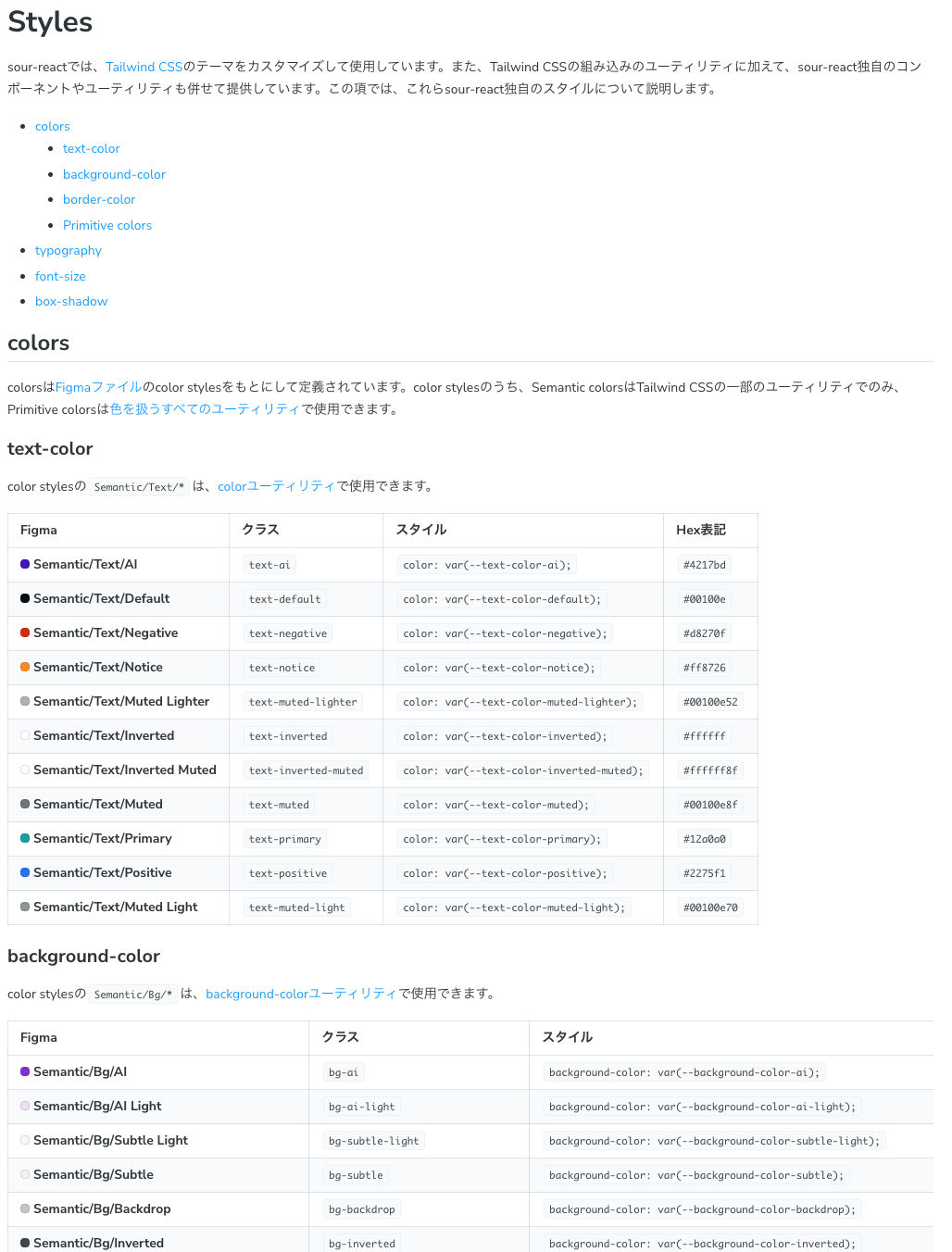
Task: Click the Semantic/Bg/AI purple color dot
Action: (x=25, y=1071)
